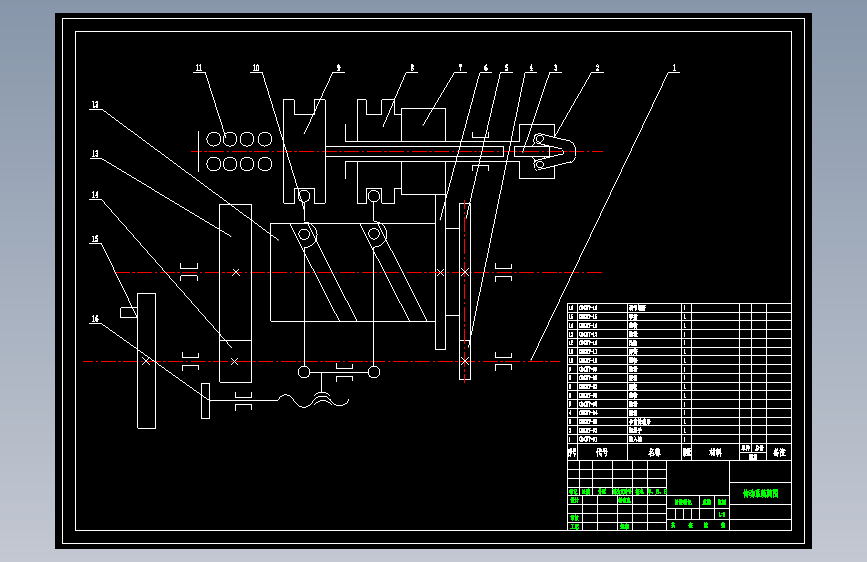Select callout number 6 label
This screenshot has width=867, height=562.
click(x=486, y=67)
